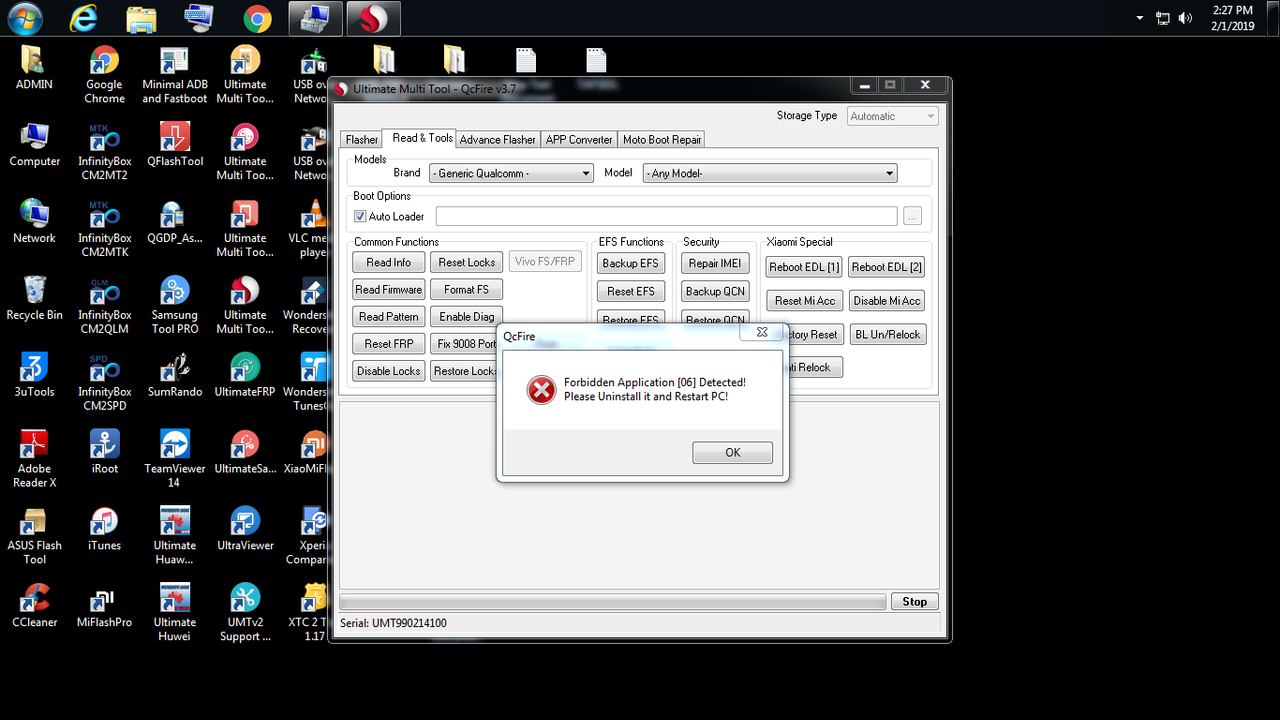The height and width of the screenshot is (720, 1280).
Task: Launch QFlashTool from the desktop
Action: 175,145
